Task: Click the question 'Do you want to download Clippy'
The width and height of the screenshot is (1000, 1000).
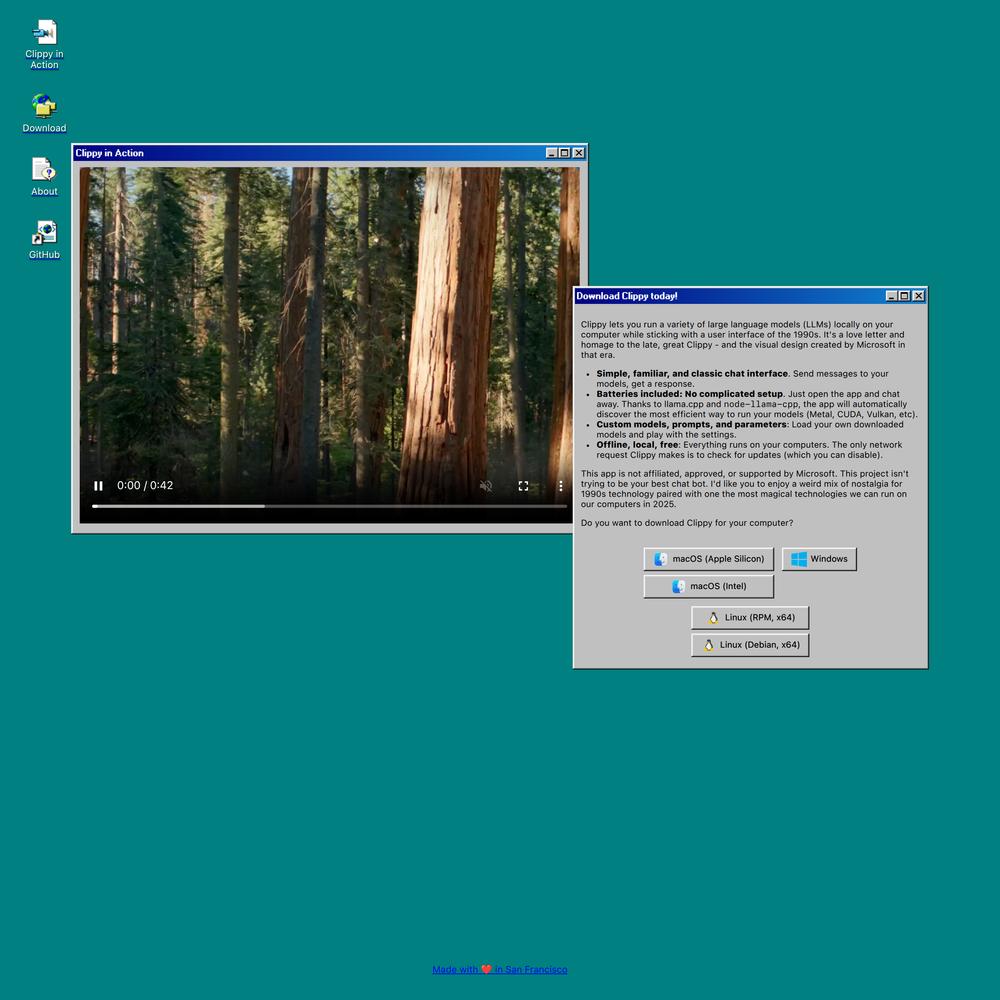Action: pos(687,523)
